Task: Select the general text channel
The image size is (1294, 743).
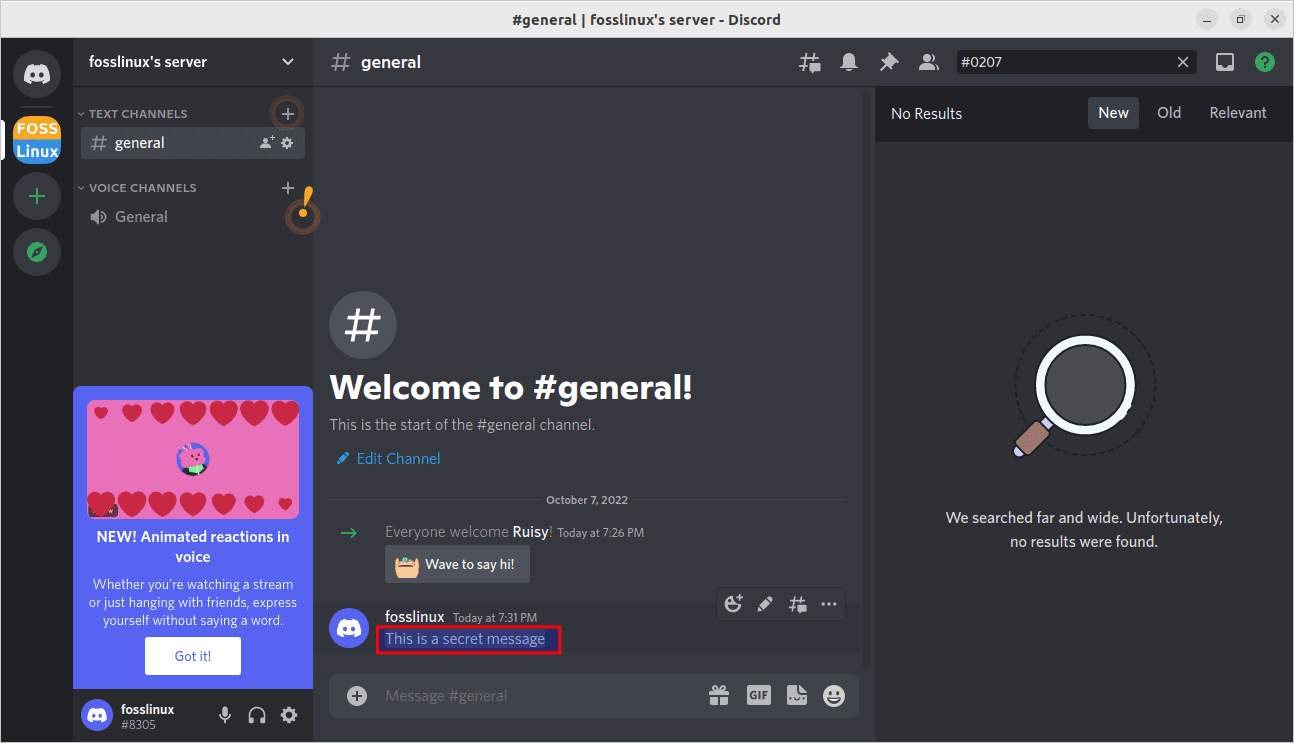Action: point(193,143)
